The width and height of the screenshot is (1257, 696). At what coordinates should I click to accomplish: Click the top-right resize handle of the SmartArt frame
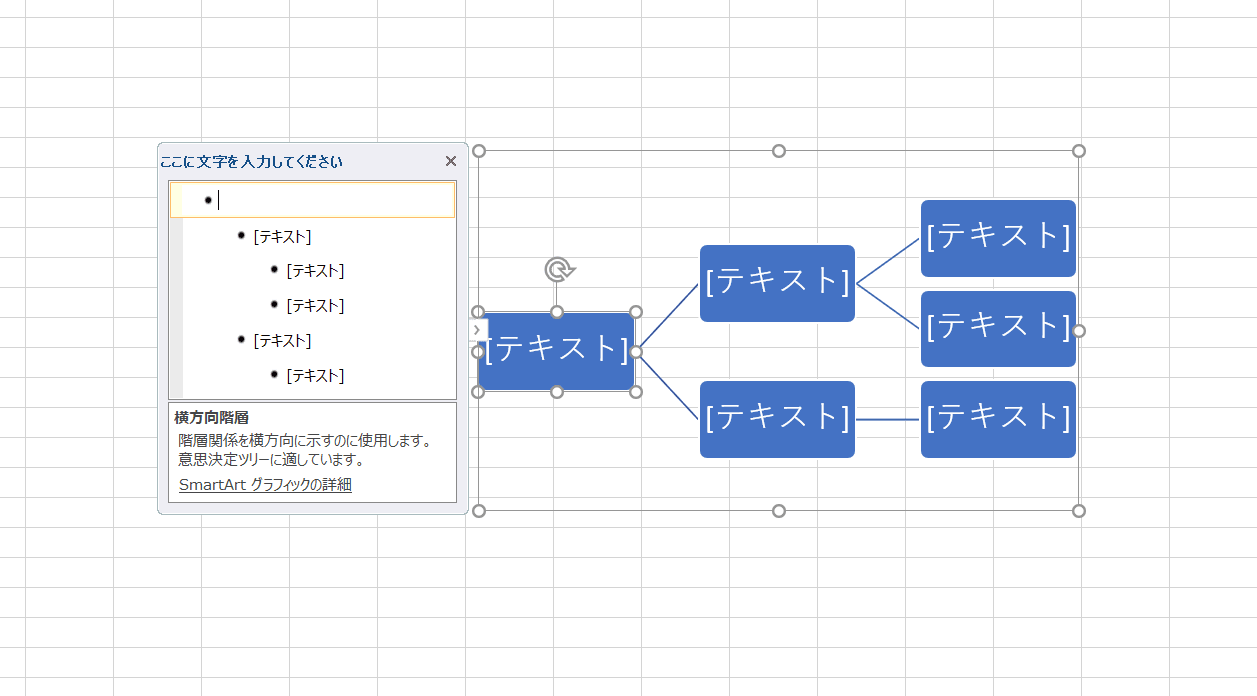click(1078, 151)
